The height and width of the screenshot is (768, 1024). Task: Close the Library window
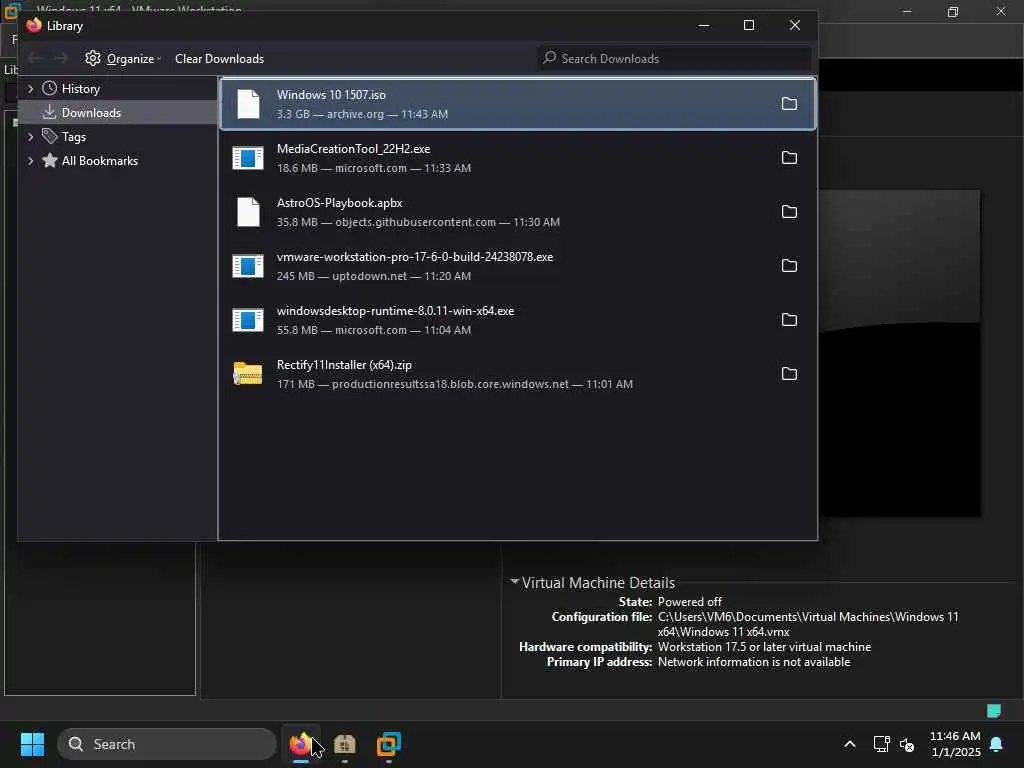point(795,25)
